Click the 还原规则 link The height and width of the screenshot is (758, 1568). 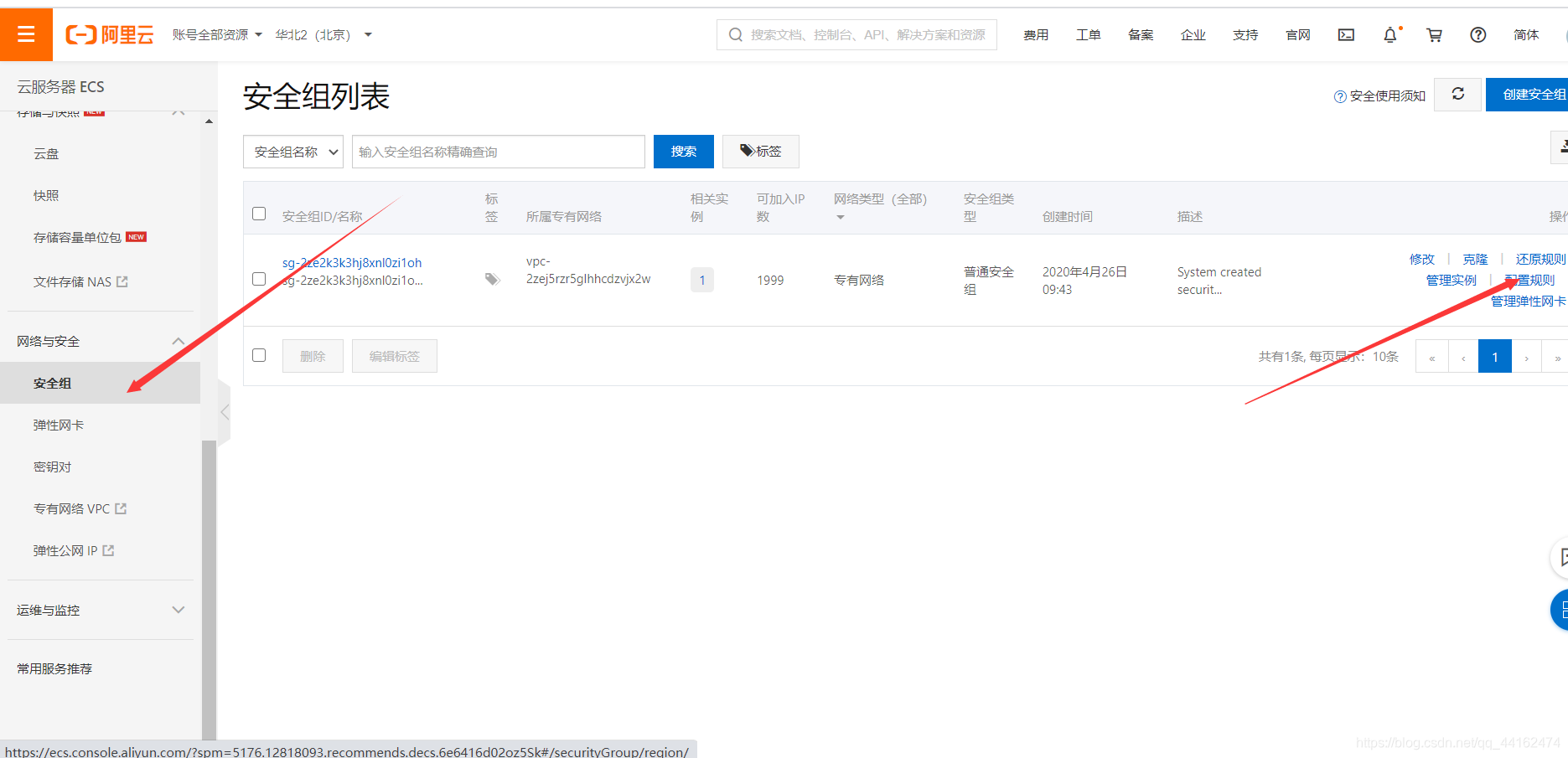pos(1540,259)
